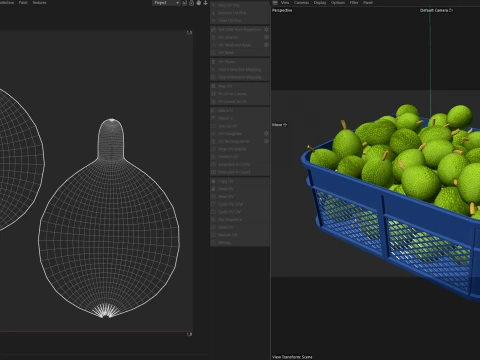Click the UV Peeler icon
480x360 pixels.
pyautogui.click(x=214, y=62)
